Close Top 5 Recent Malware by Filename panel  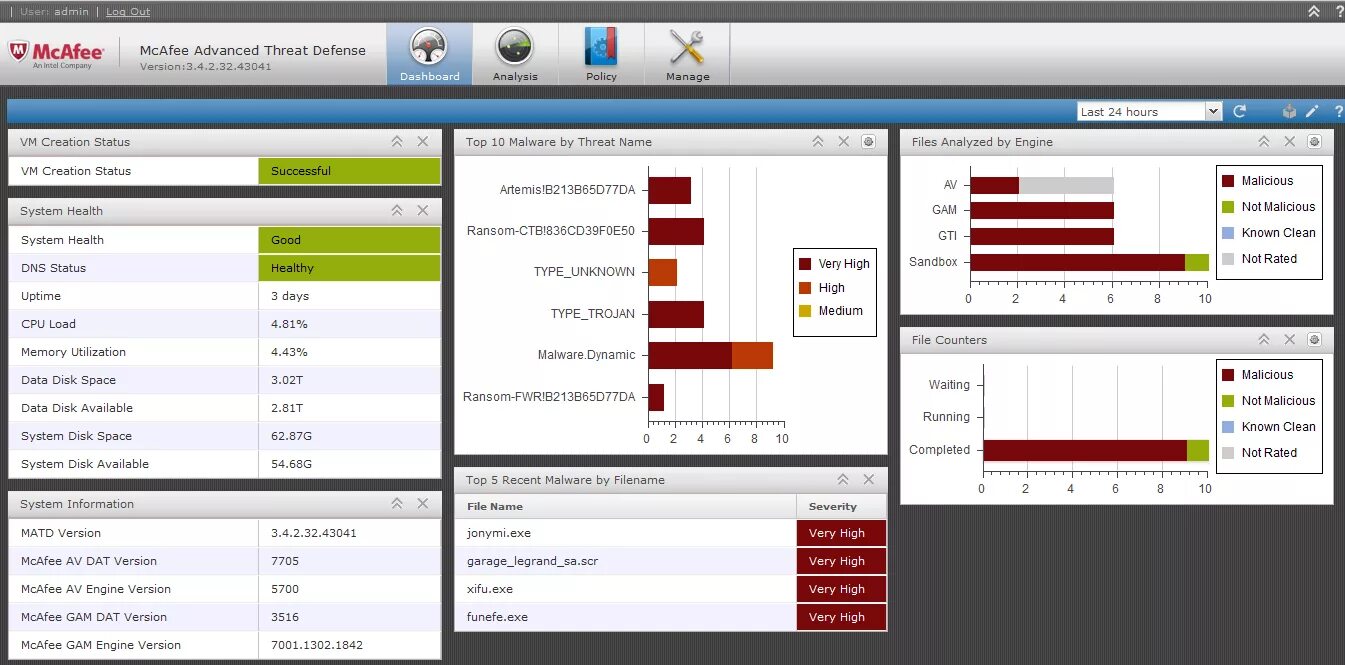pyautogui.click(x=869, y=480)
